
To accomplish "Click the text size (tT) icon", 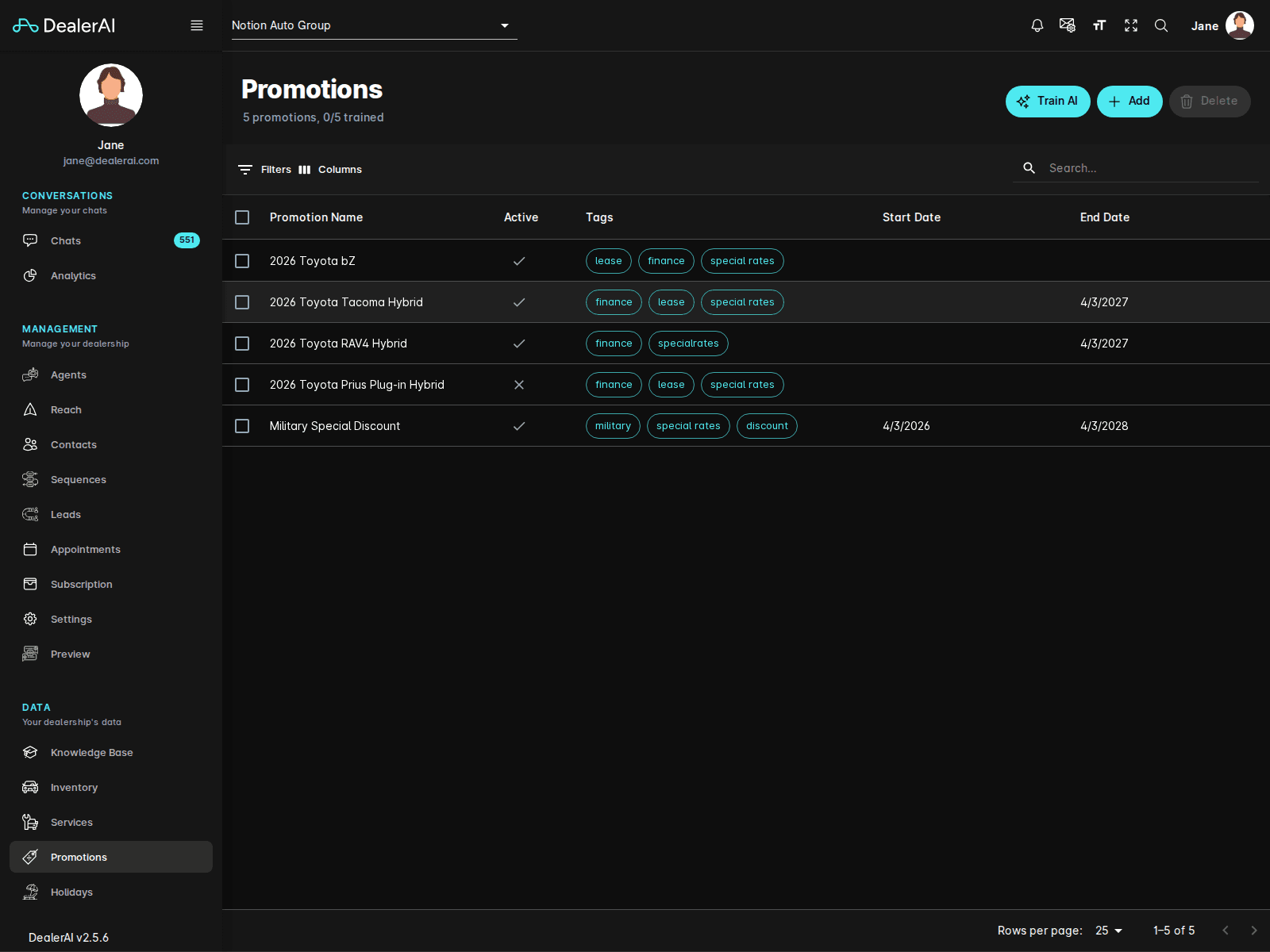I will [1099, 25].
